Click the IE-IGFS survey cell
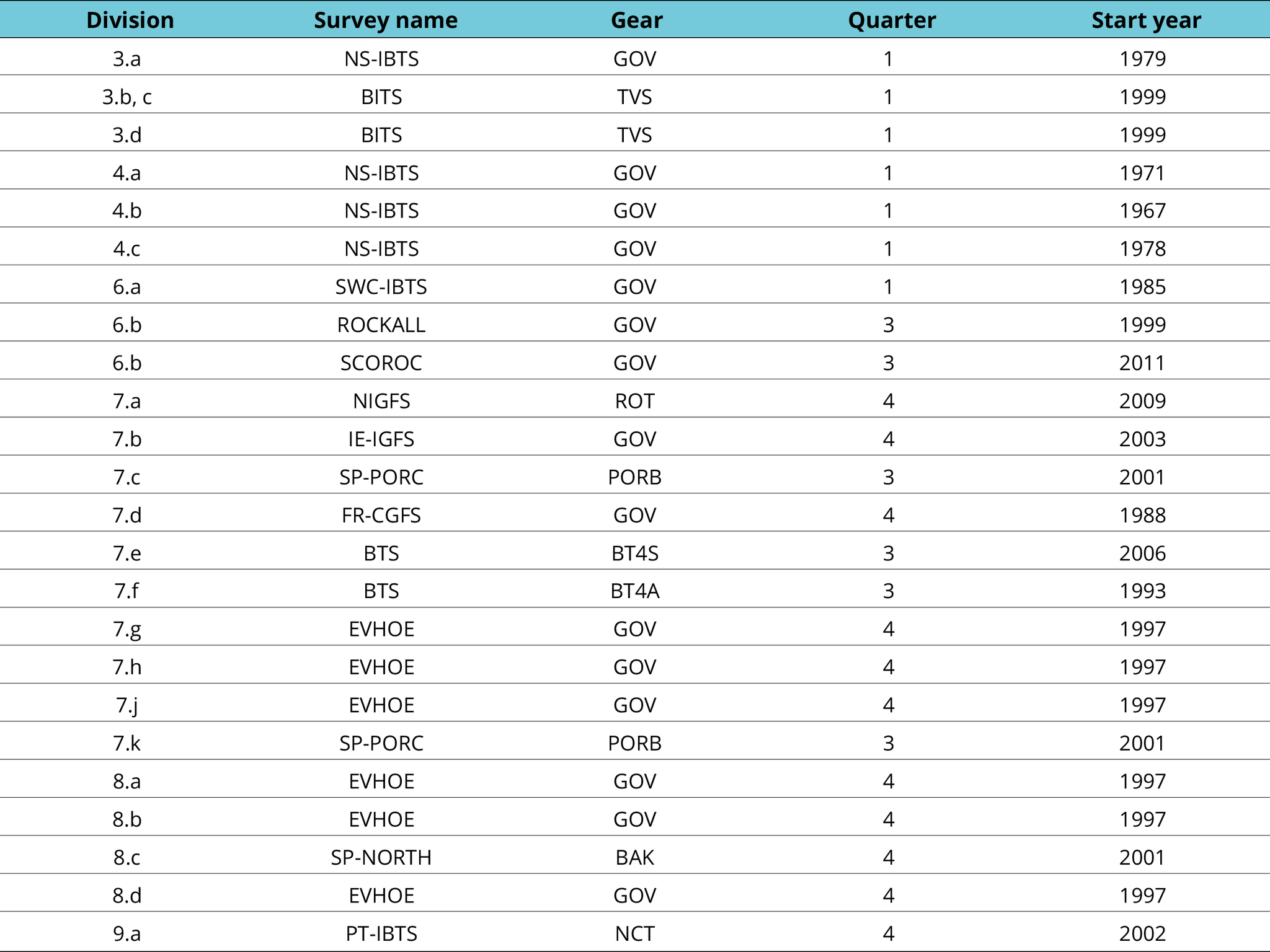Viewport: 1270px width, 952px height. (381, 439)
